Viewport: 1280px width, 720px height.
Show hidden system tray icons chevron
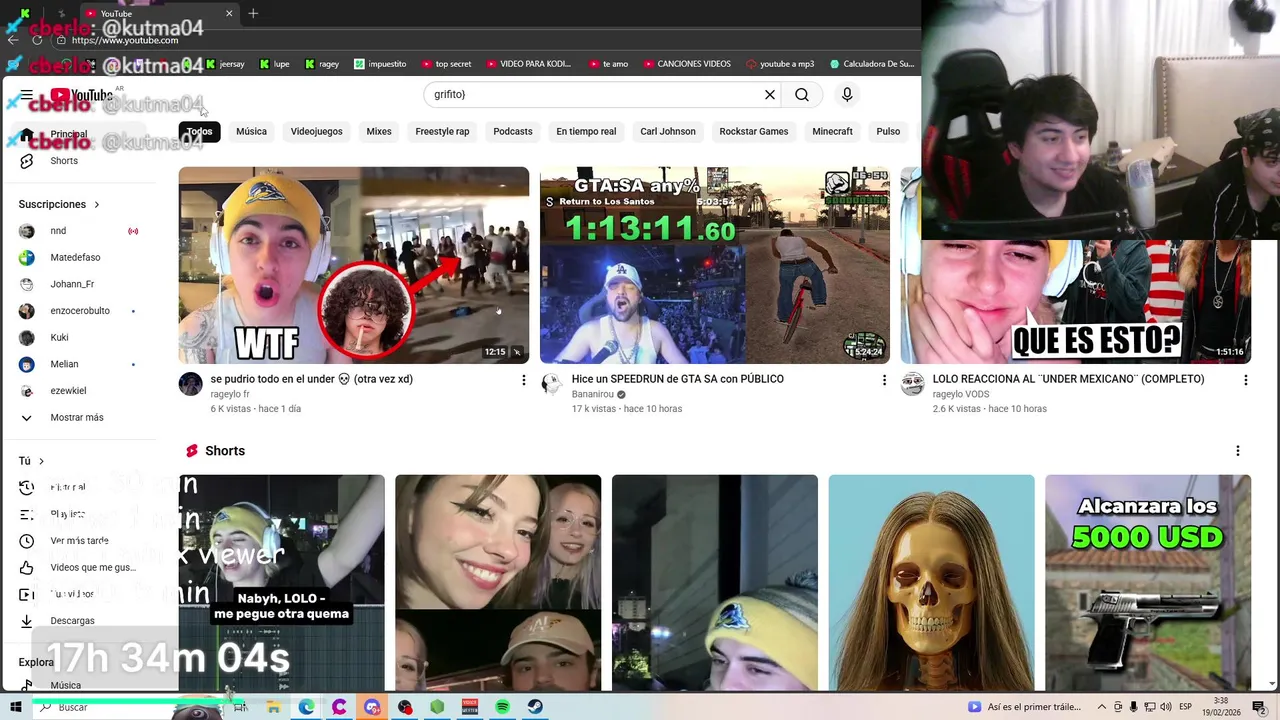coord(1102,707)
